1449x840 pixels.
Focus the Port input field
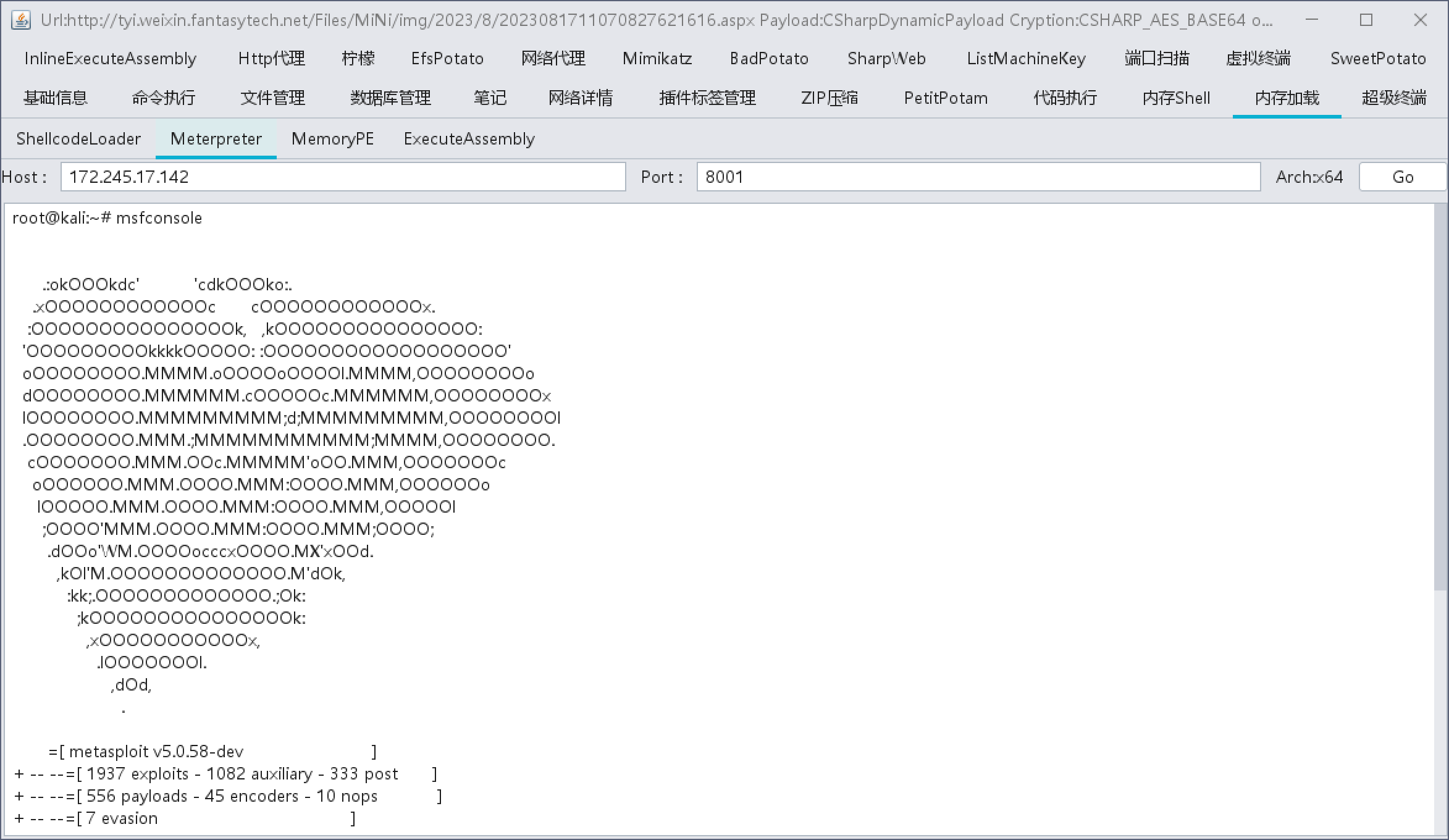tap(978, 177)
